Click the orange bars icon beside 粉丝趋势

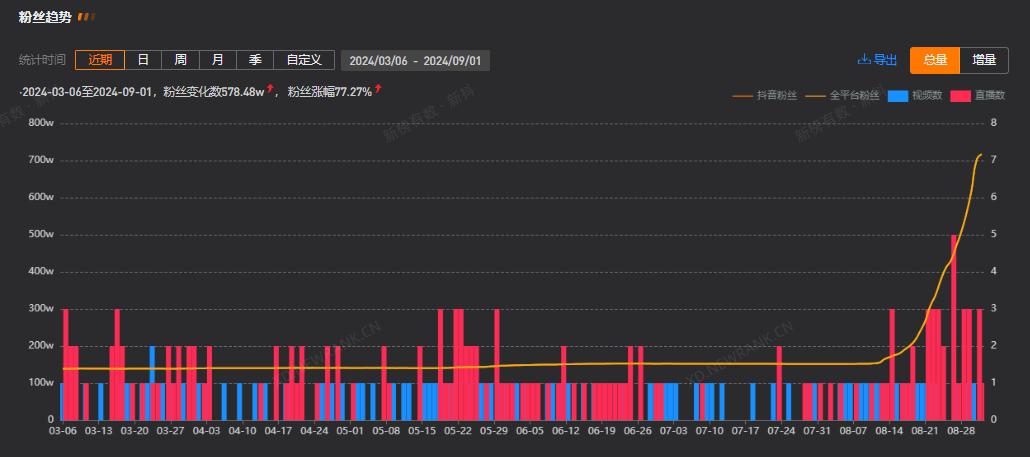[86, 17]
